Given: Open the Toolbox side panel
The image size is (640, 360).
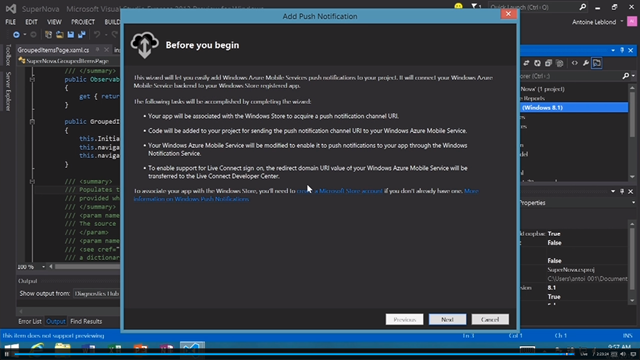Looking at the screenshot, I should point(8,55).
